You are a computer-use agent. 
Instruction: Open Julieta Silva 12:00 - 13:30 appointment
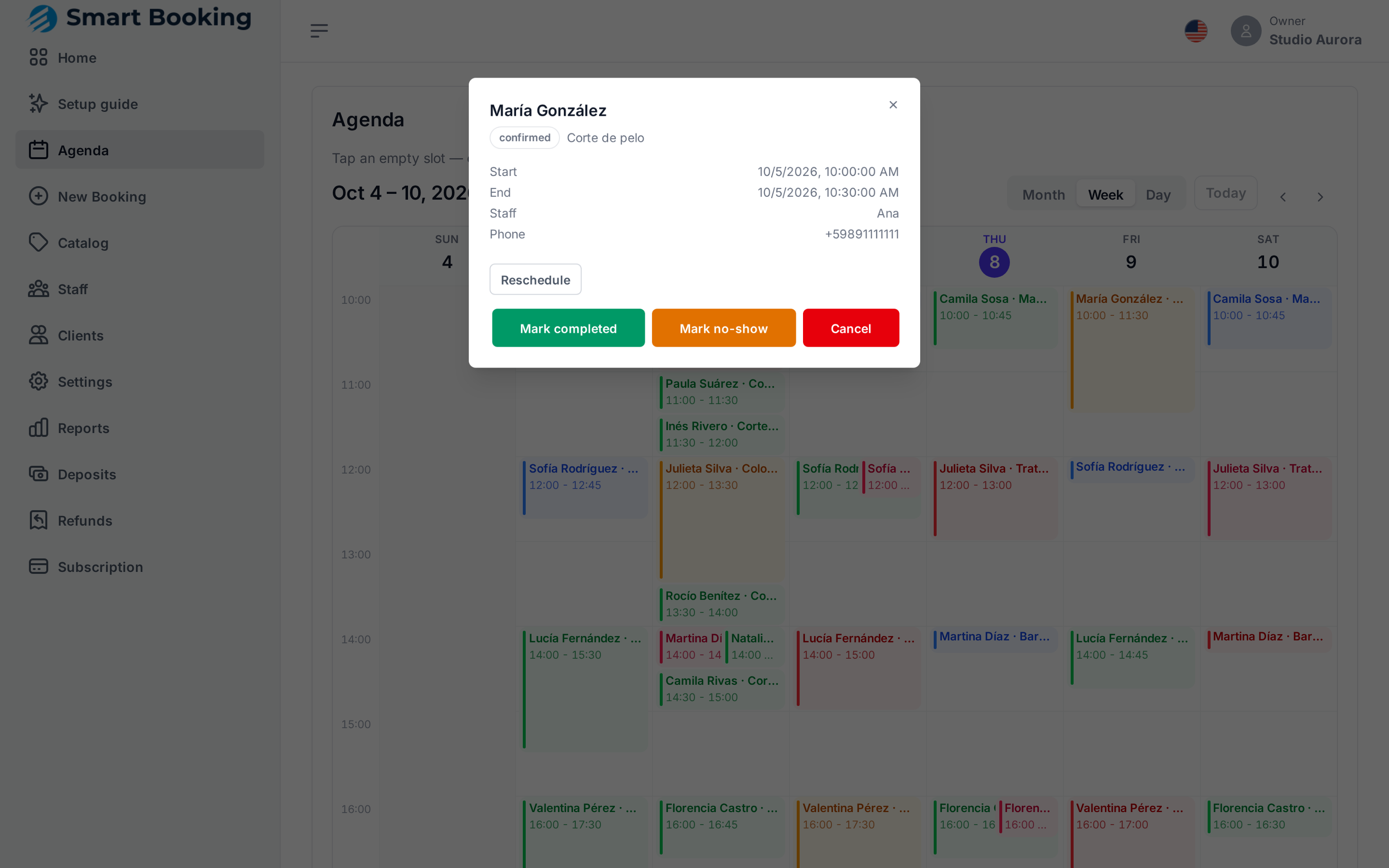(x=722, y=519)
